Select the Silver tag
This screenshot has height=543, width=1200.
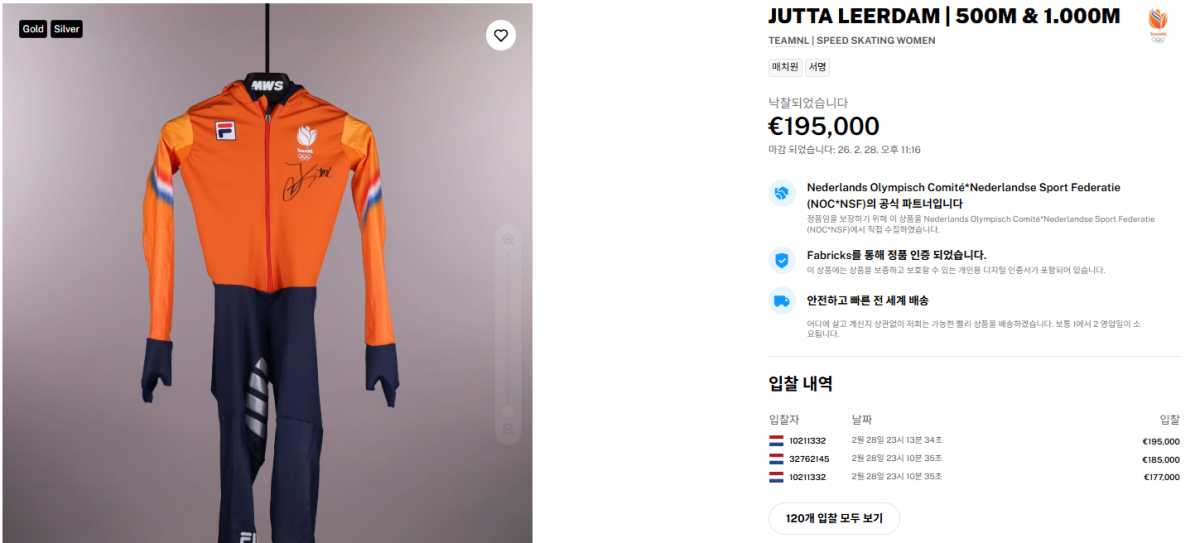[66, 30]
